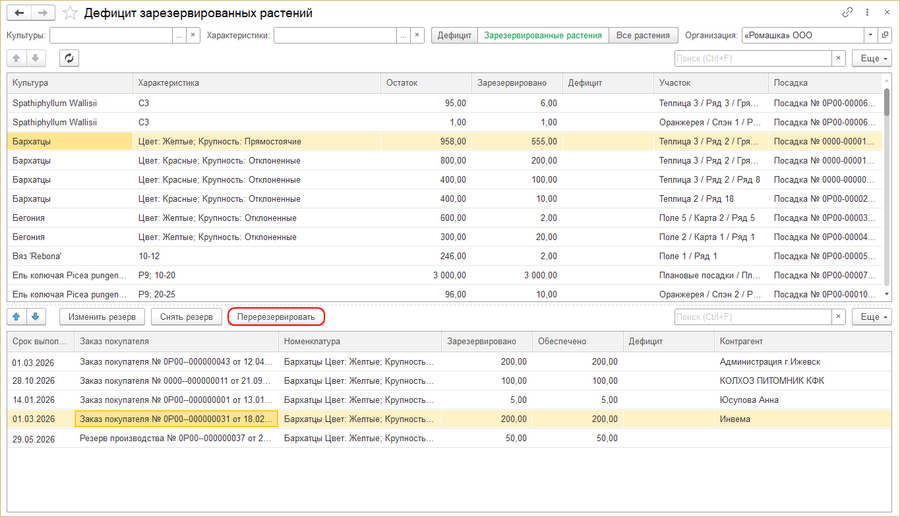The width and height of the screenshot is (900, 517).
Task: Move order row up with blue arrow
Action: [17, 317]
